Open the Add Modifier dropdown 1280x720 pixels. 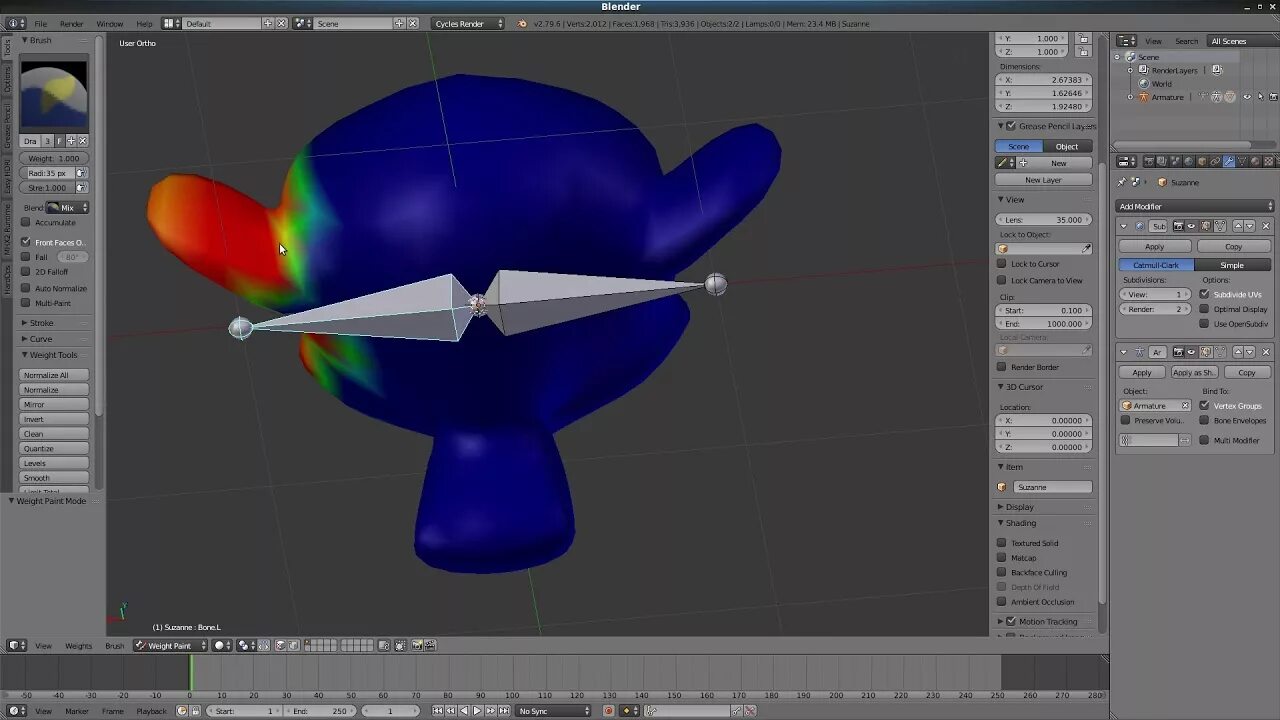pyautogui.click(x=1195, y=206)
